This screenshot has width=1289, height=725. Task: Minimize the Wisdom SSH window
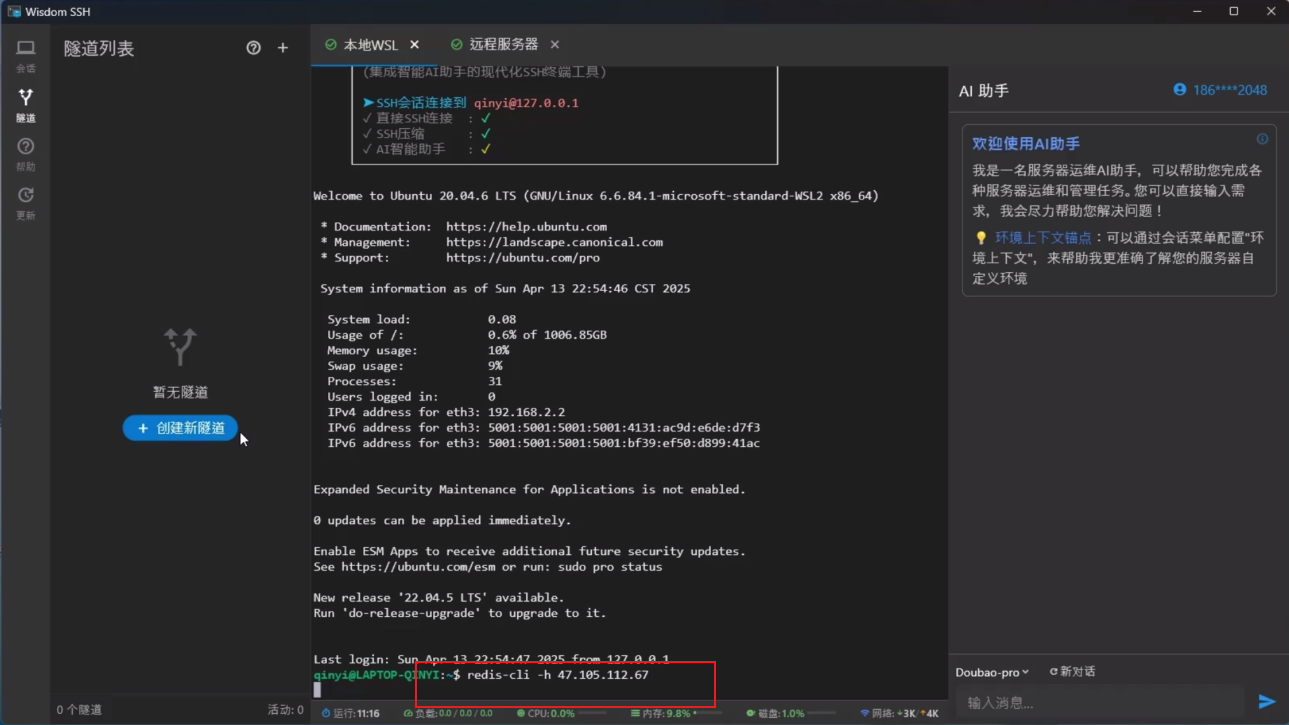click(1199, 11)
